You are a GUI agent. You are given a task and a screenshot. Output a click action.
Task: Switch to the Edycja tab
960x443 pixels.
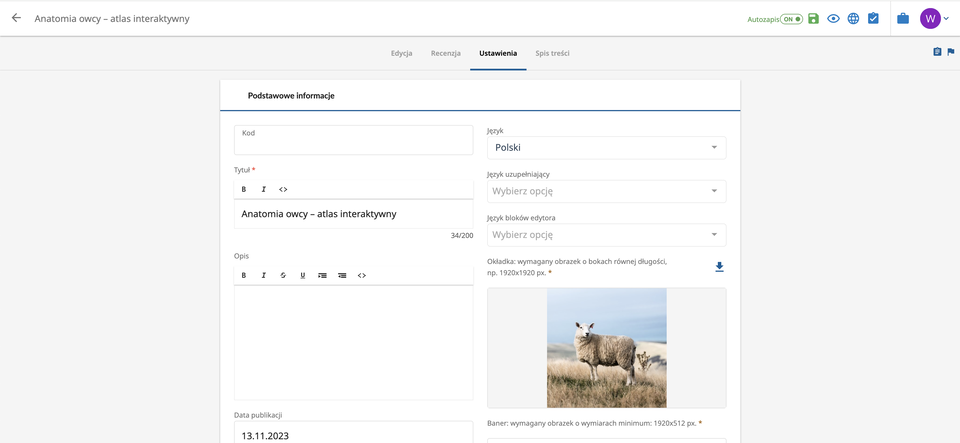402,53
